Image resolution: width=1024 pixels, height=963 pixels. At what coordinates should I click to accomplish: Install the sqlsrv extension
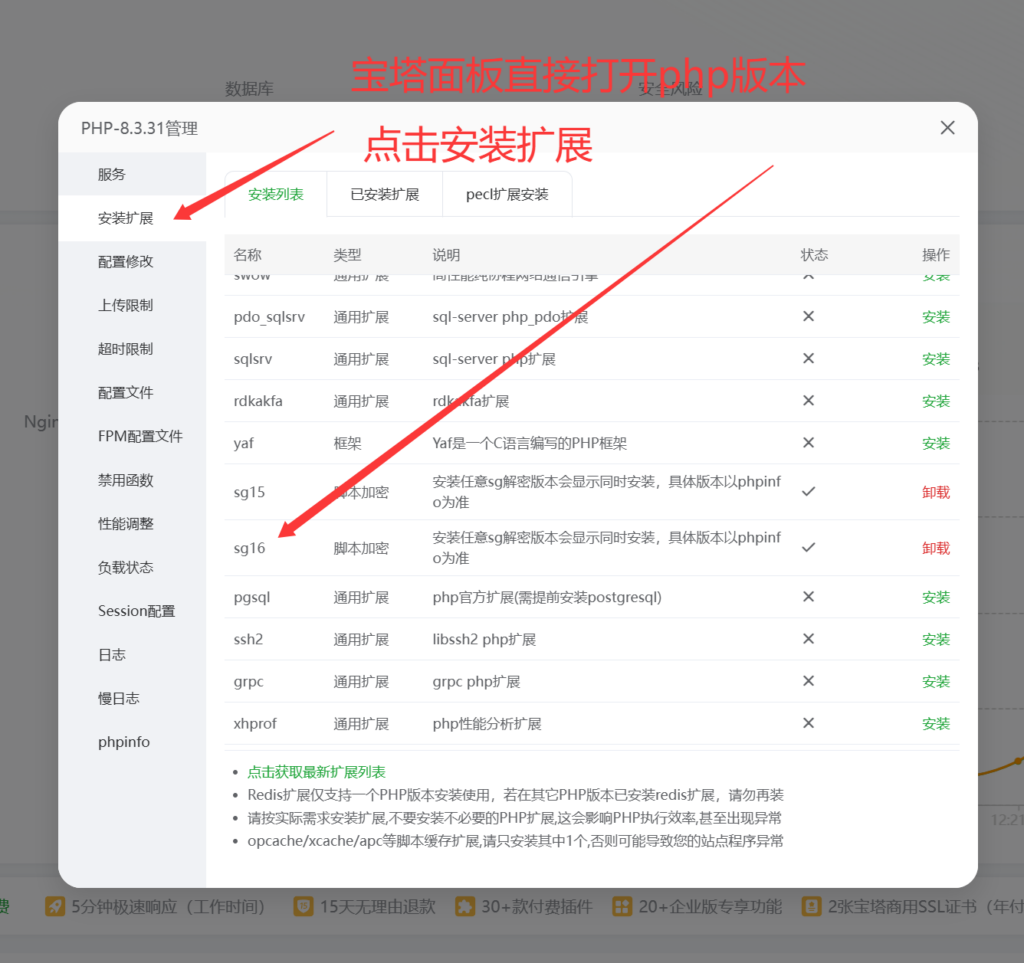tap(936, 359)
